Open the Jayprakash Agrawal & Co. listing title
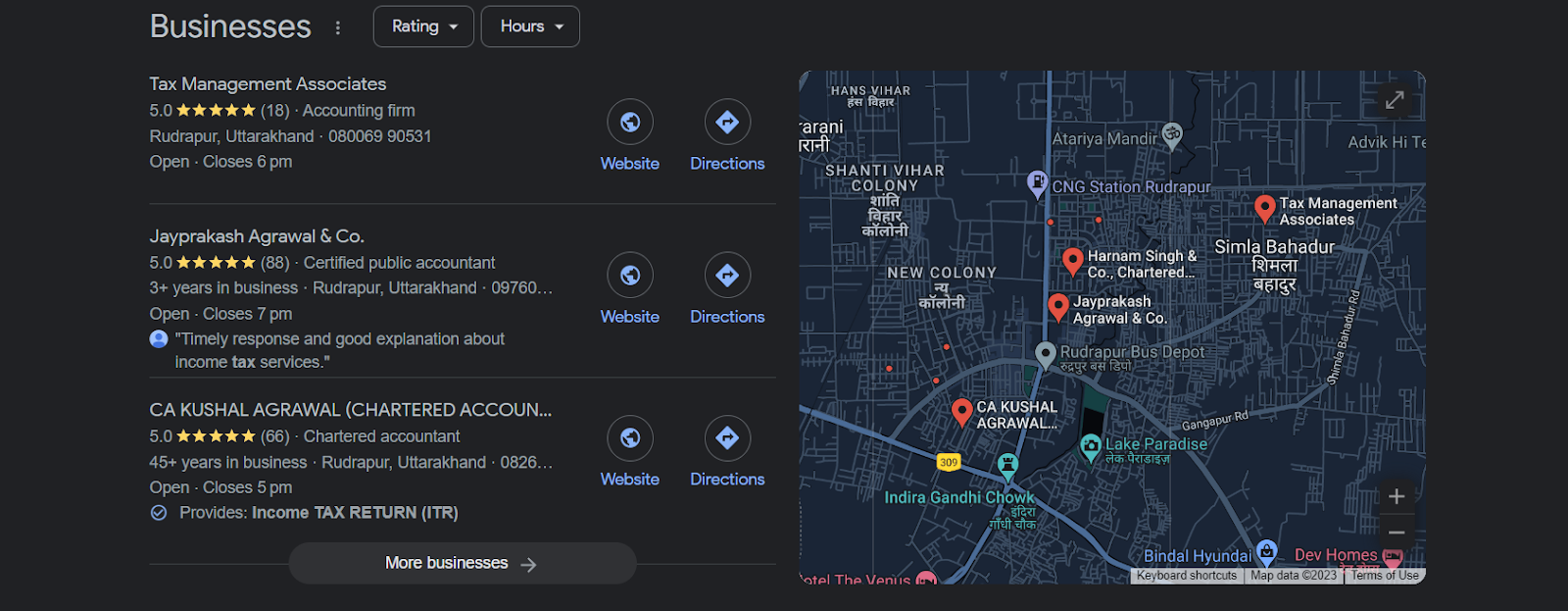This screenshot has height=611, width=1568. point(257,236)
